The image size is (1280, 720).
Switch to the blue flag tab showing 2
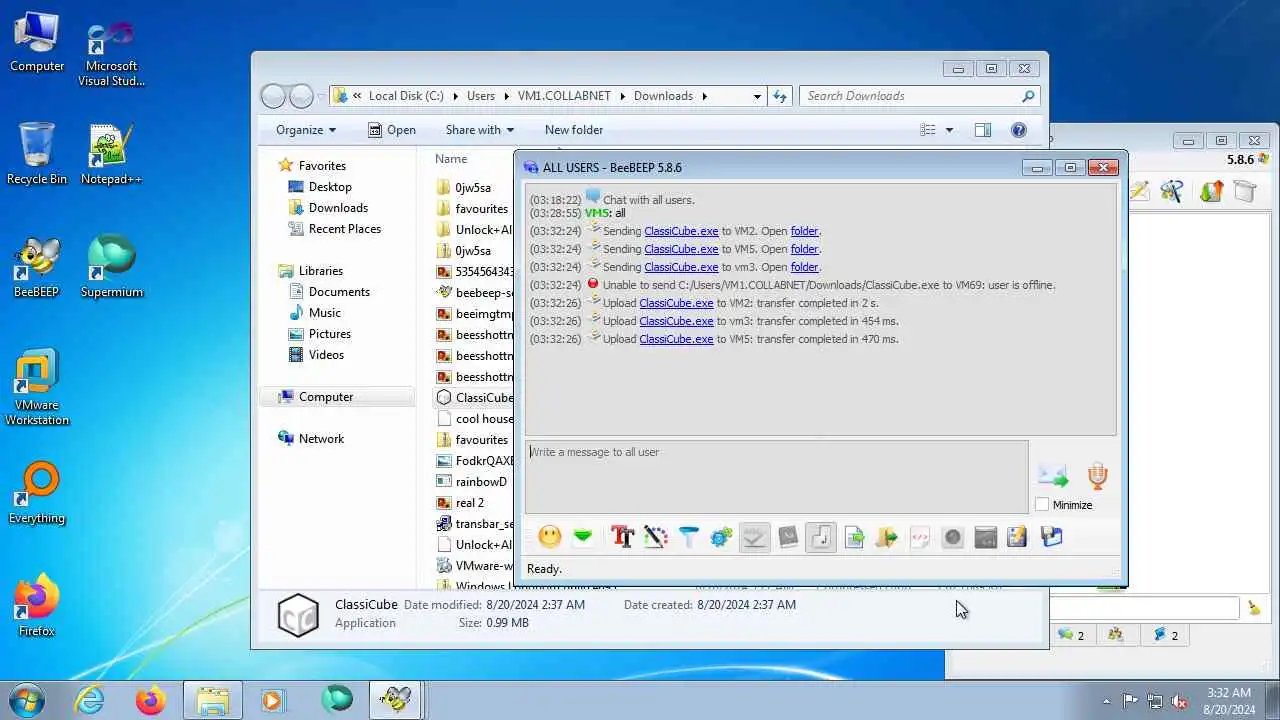click(1164, 635)
